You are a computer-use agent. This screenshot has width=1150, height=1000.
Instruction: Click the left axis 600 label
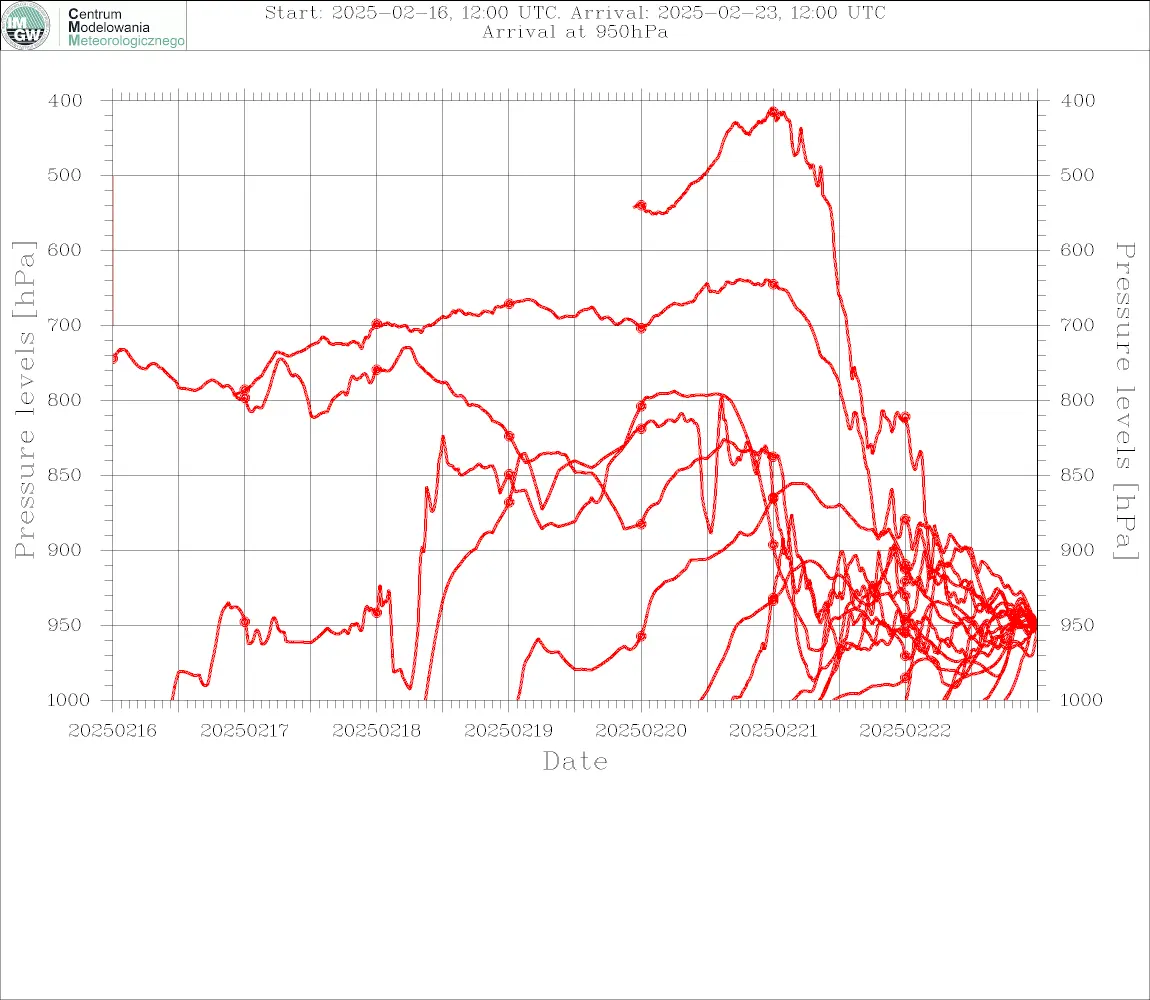(x=65, y=250)
